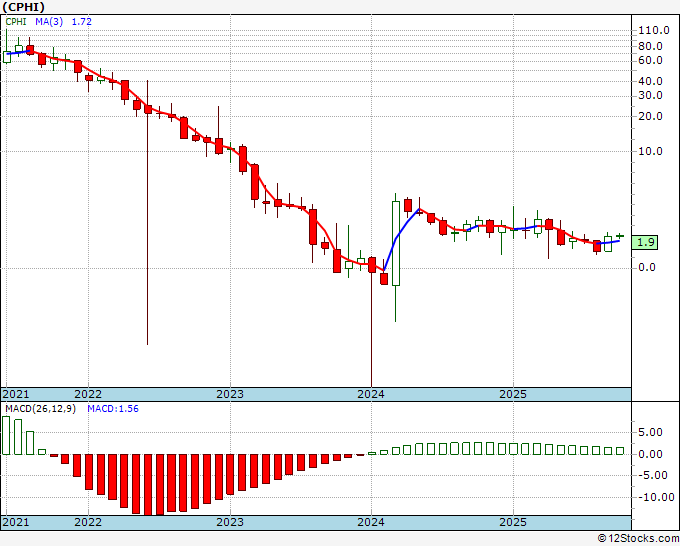This screenshot has width=680, height=546.
Task: Select 2024 on the MACD panel time axis
Action: (x=371, y=522)
